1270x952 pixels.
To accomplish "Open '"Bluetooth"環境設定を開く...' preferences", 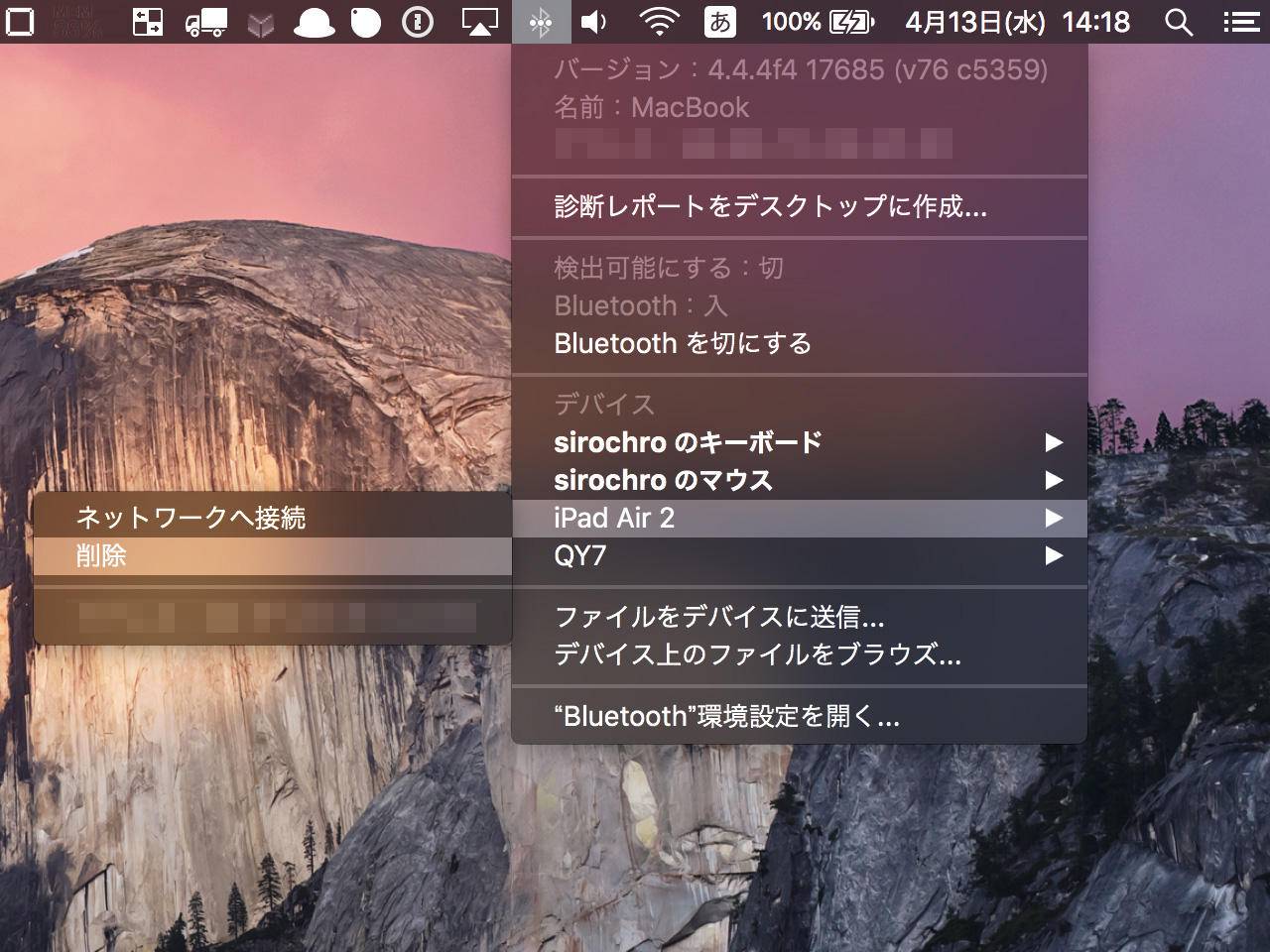I will click(726, 716).
